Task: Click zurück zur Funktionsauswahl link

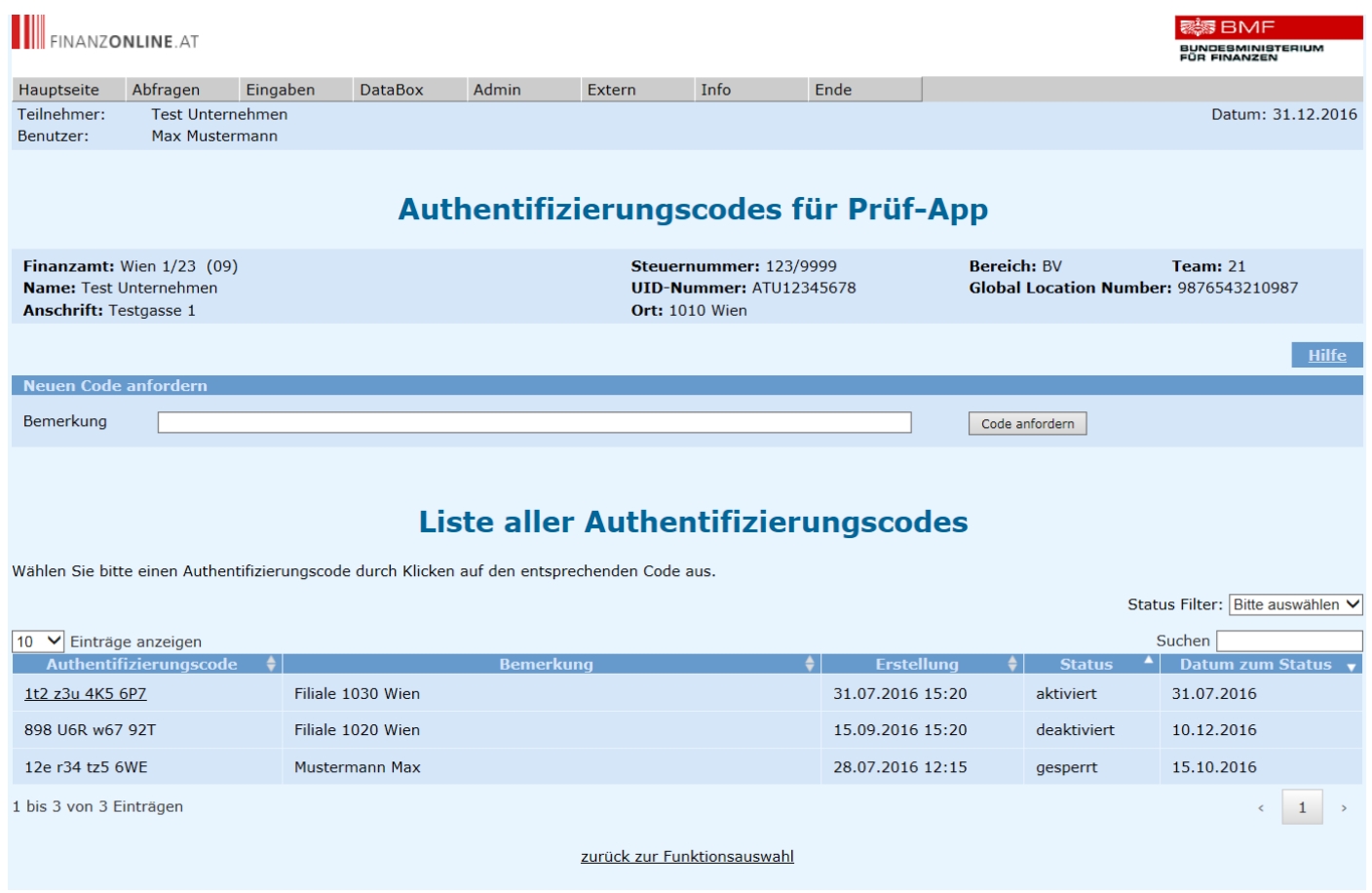Action: (687, 856)
